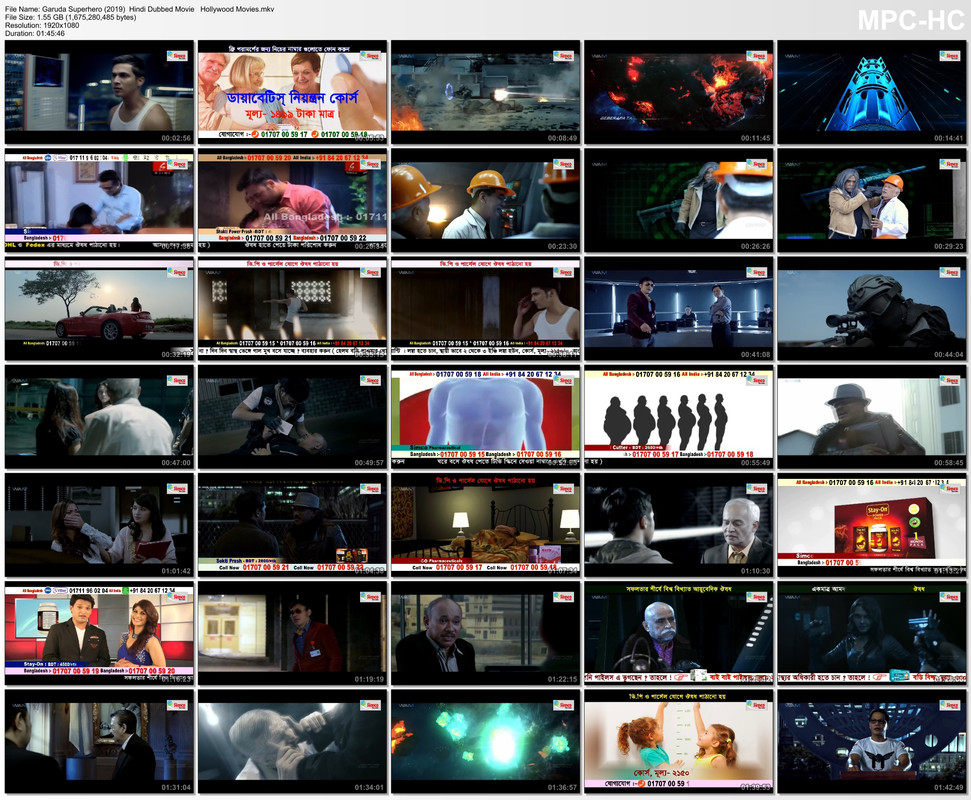Open the thumbnail stamped 01:42:49

pos(871,741)
